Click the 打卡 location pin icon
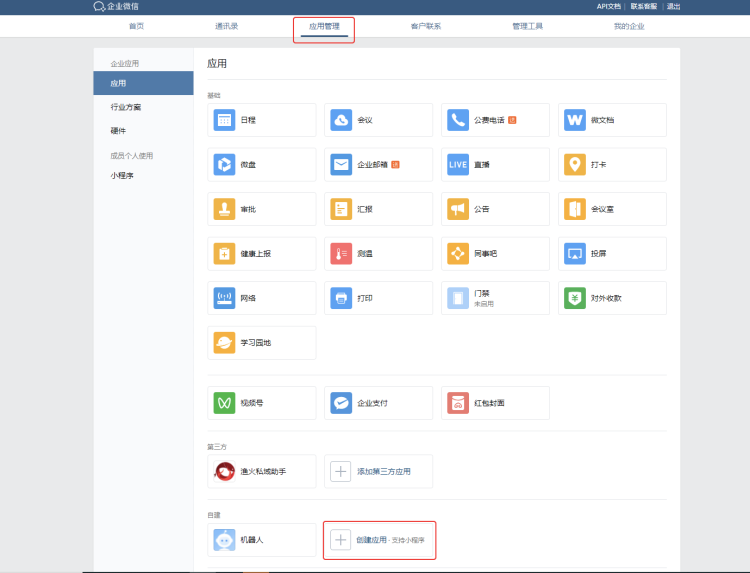Viewport: 750px width, 573px height. (x=575, y=165)
